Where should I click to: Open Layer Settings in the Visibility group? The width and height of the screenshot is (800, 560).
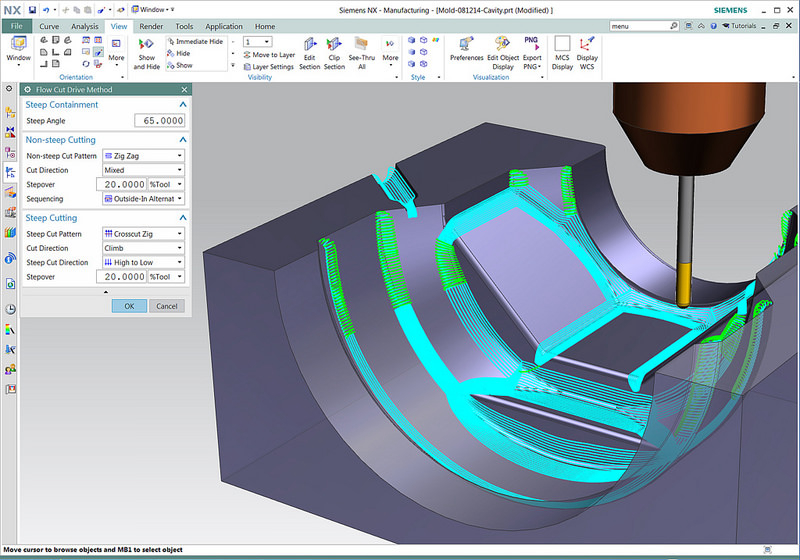267,67
